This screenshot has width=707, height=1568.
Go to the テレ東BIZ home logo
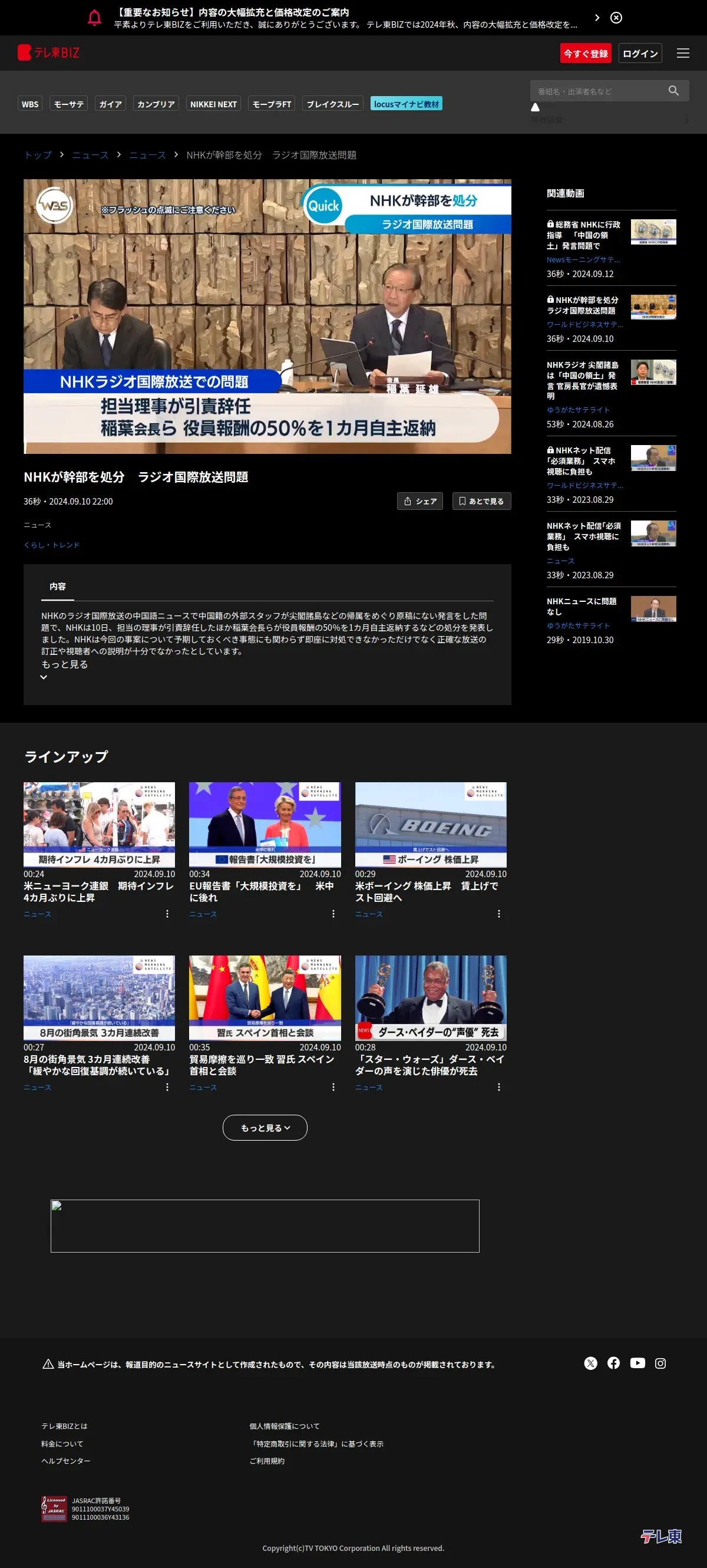[x=49, y=53]
